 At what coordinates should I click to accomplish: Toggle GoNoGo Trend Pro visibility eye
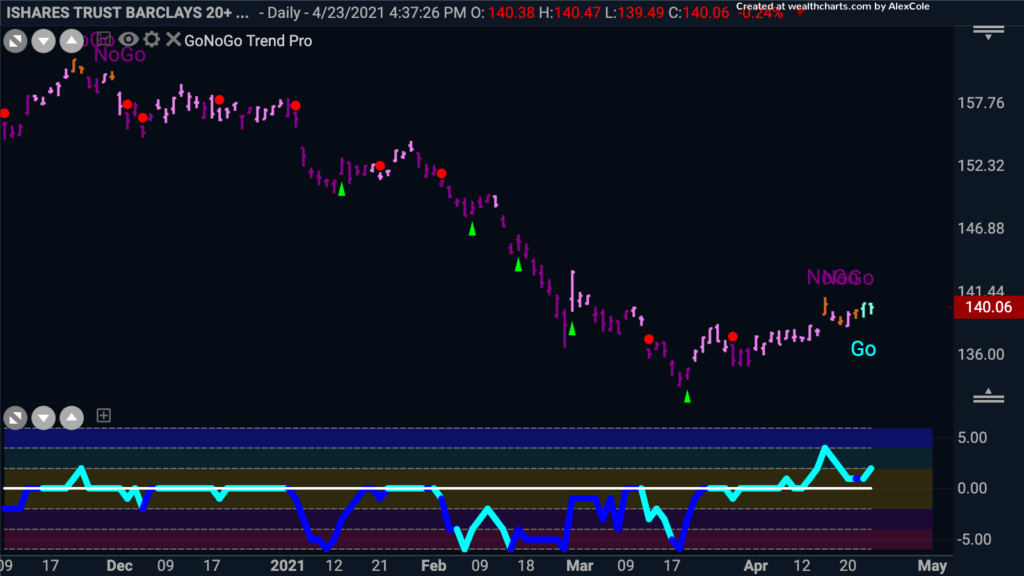(129, 40)
